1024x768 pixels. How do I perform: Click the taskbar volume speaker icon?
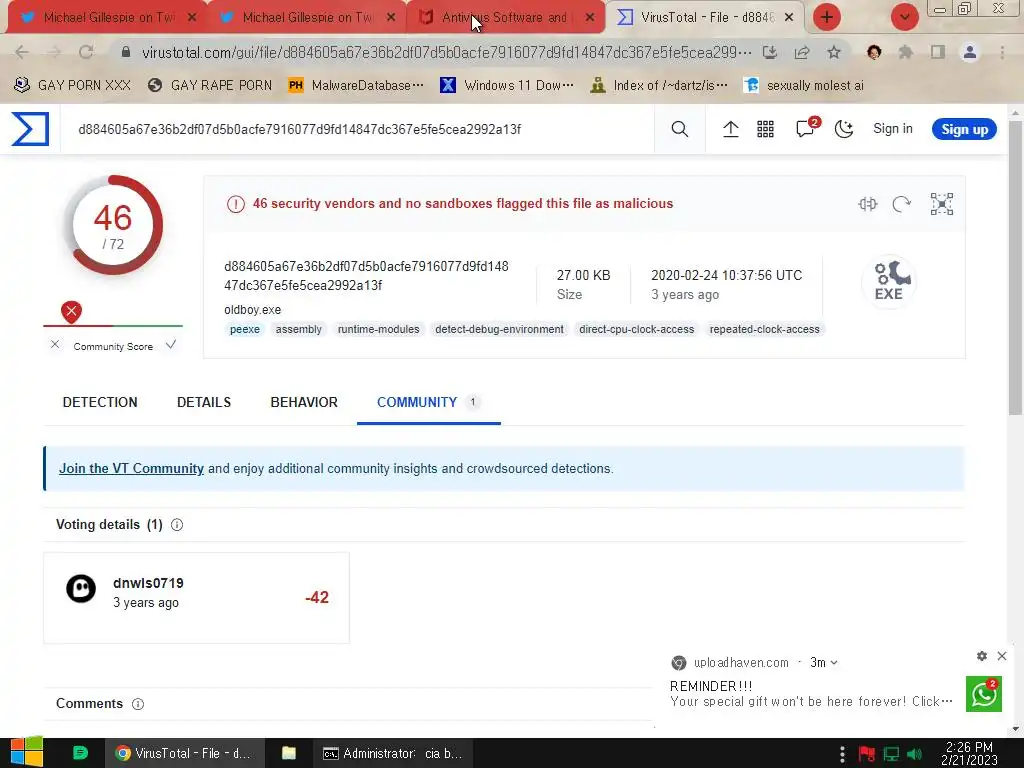click(x=914, y=754)
